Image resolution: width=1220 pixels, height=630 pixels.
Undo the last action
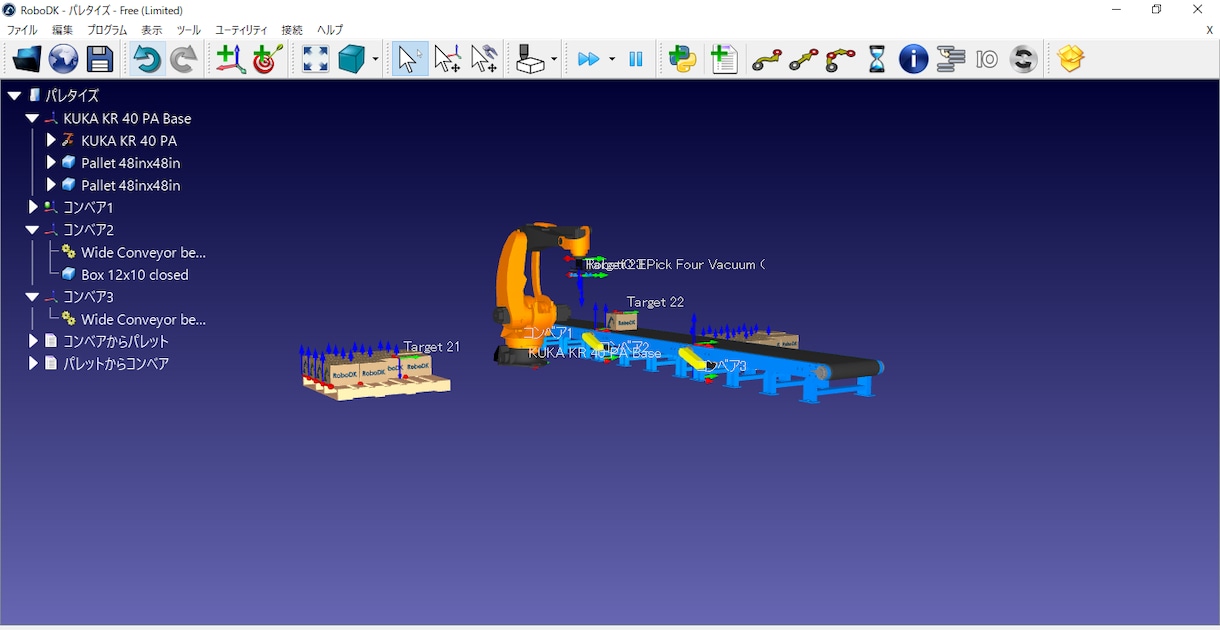pos(147,59)
